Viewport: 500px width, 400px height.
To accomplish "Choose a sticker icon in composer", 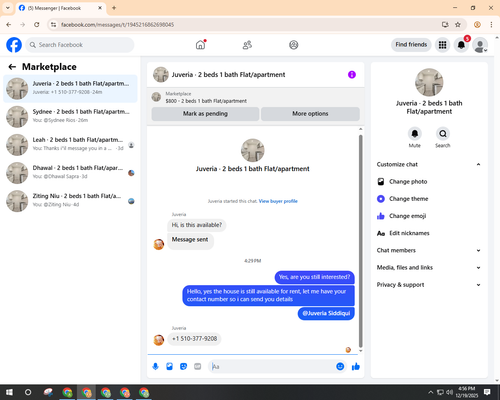I will [x=183, y=367].
